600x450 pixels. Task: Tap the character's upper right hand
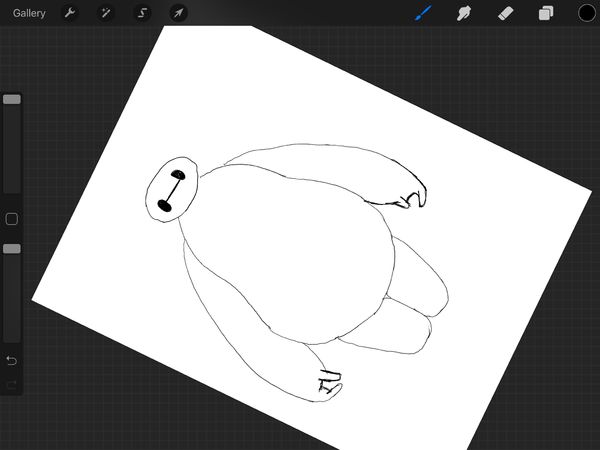pyautogui.click(x=410, y=195)
